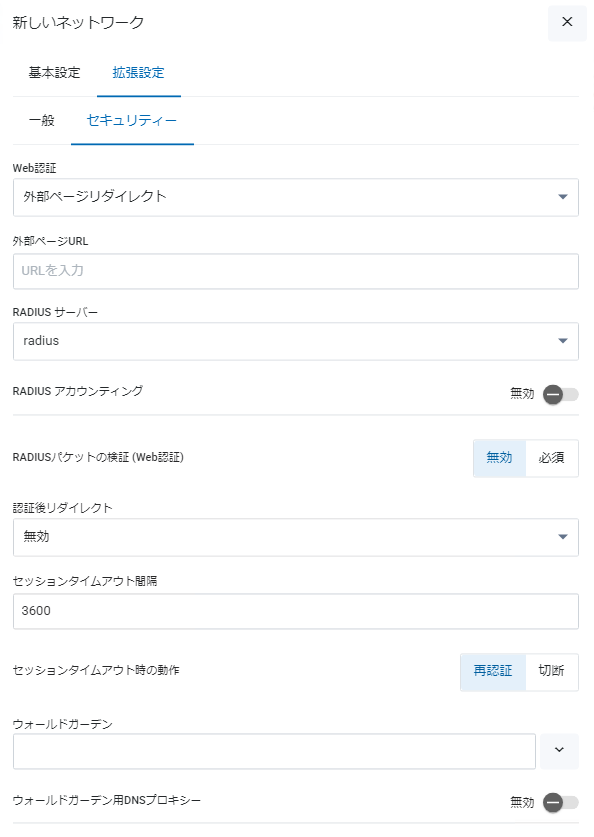594x837 pixels.
Task: Open the Web認証 dropdown arrow
Action: [x=563, y=197]
